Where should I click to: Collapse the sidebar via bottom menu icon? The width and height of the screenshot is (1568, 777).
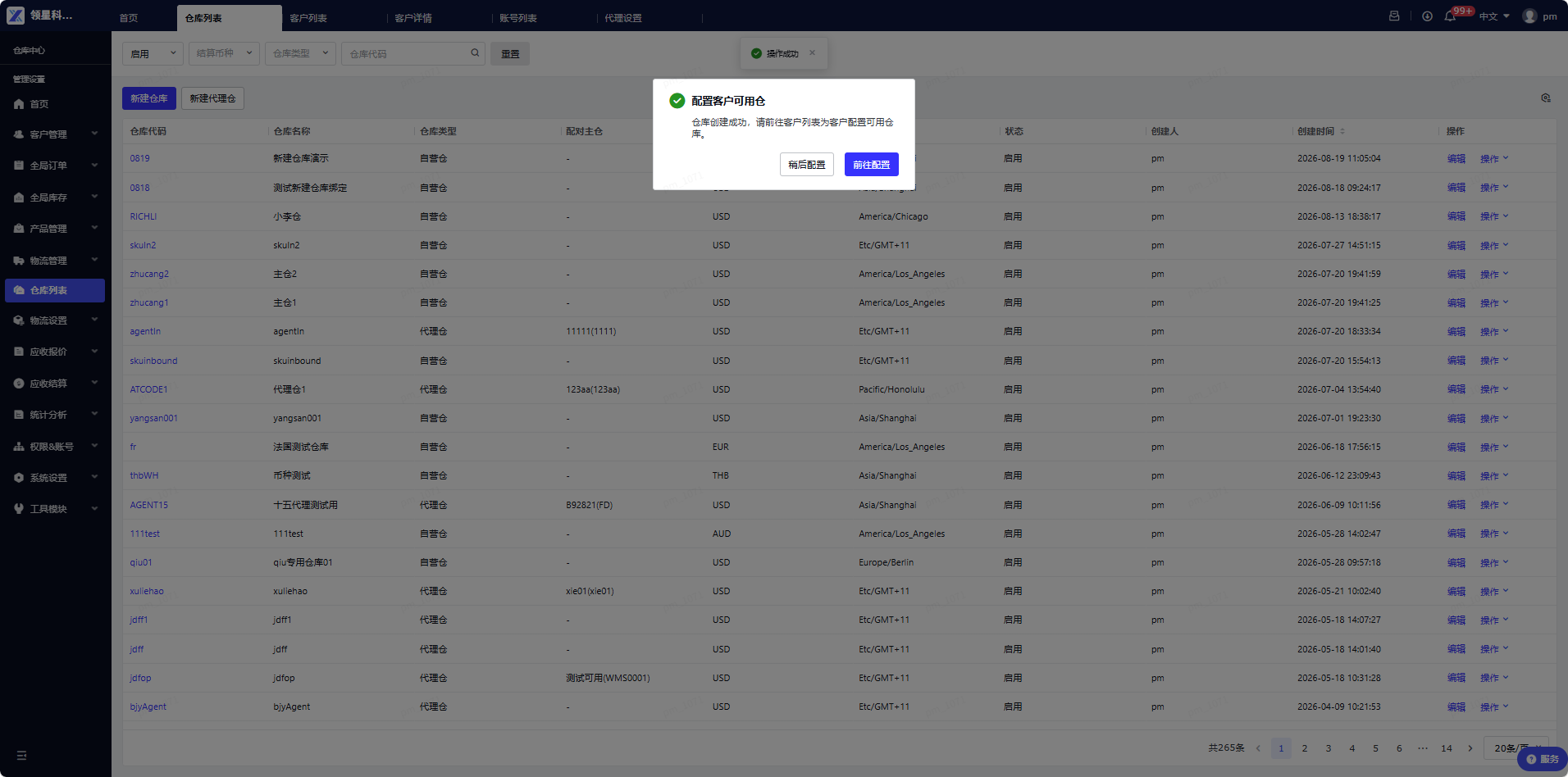click(x=21, y=756)
